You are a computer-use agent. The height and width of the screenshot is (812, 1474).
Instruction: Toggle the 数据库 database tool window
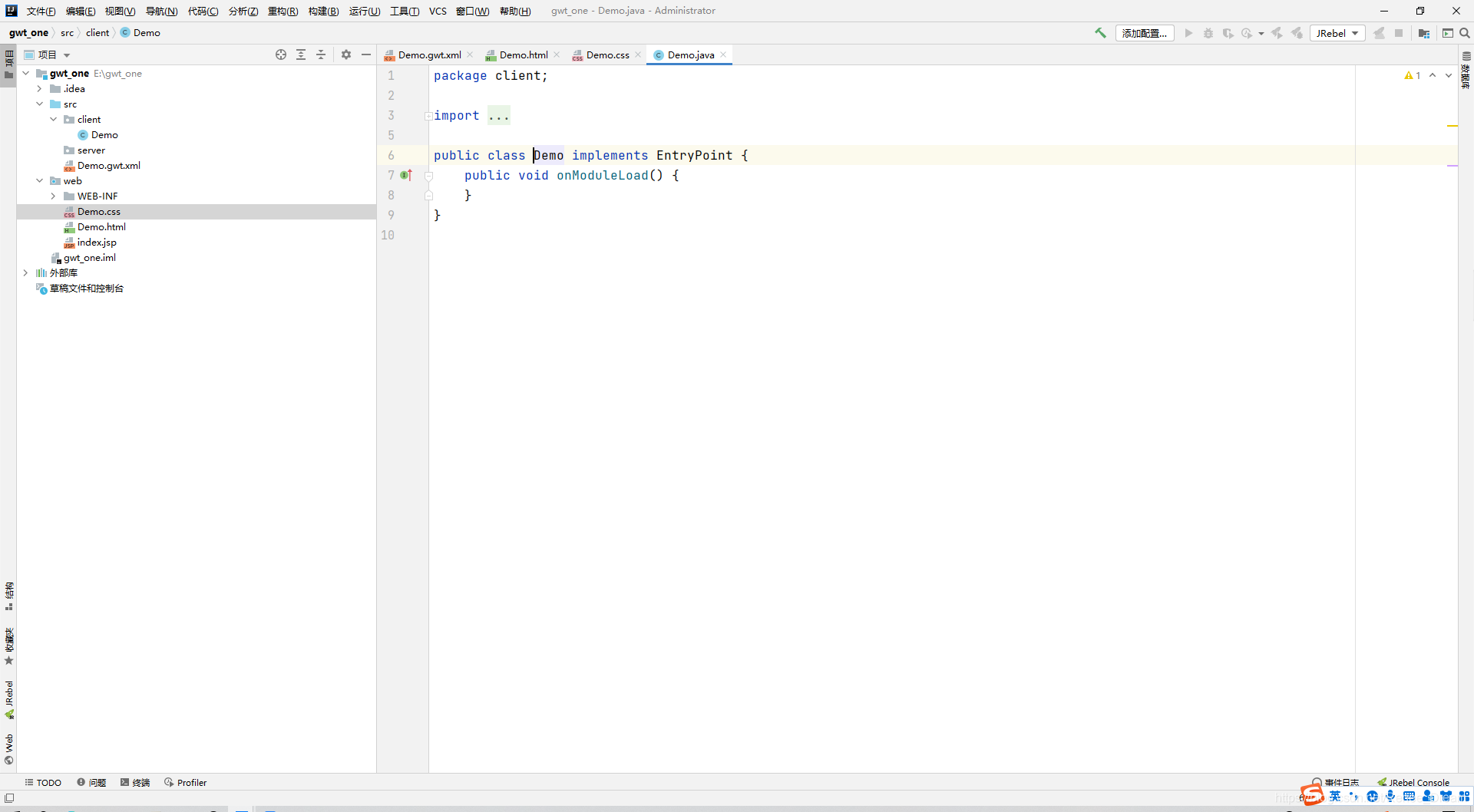(1466, 70)
